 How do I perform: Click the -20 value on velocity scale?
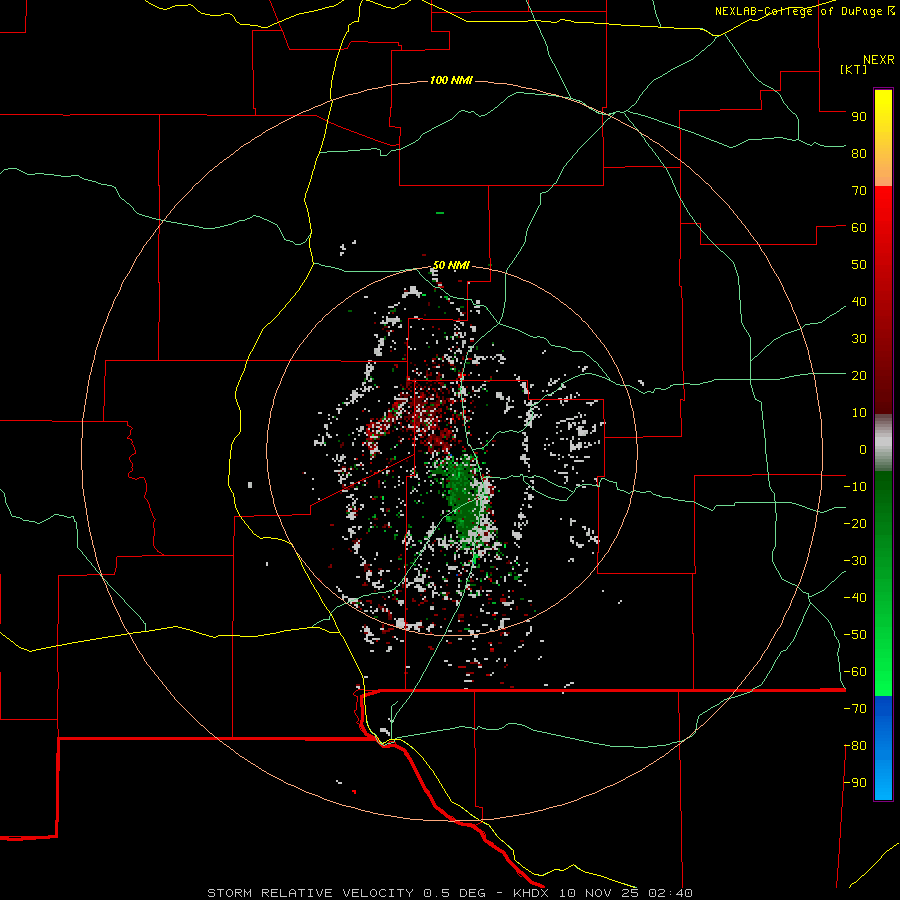[855, 523]
